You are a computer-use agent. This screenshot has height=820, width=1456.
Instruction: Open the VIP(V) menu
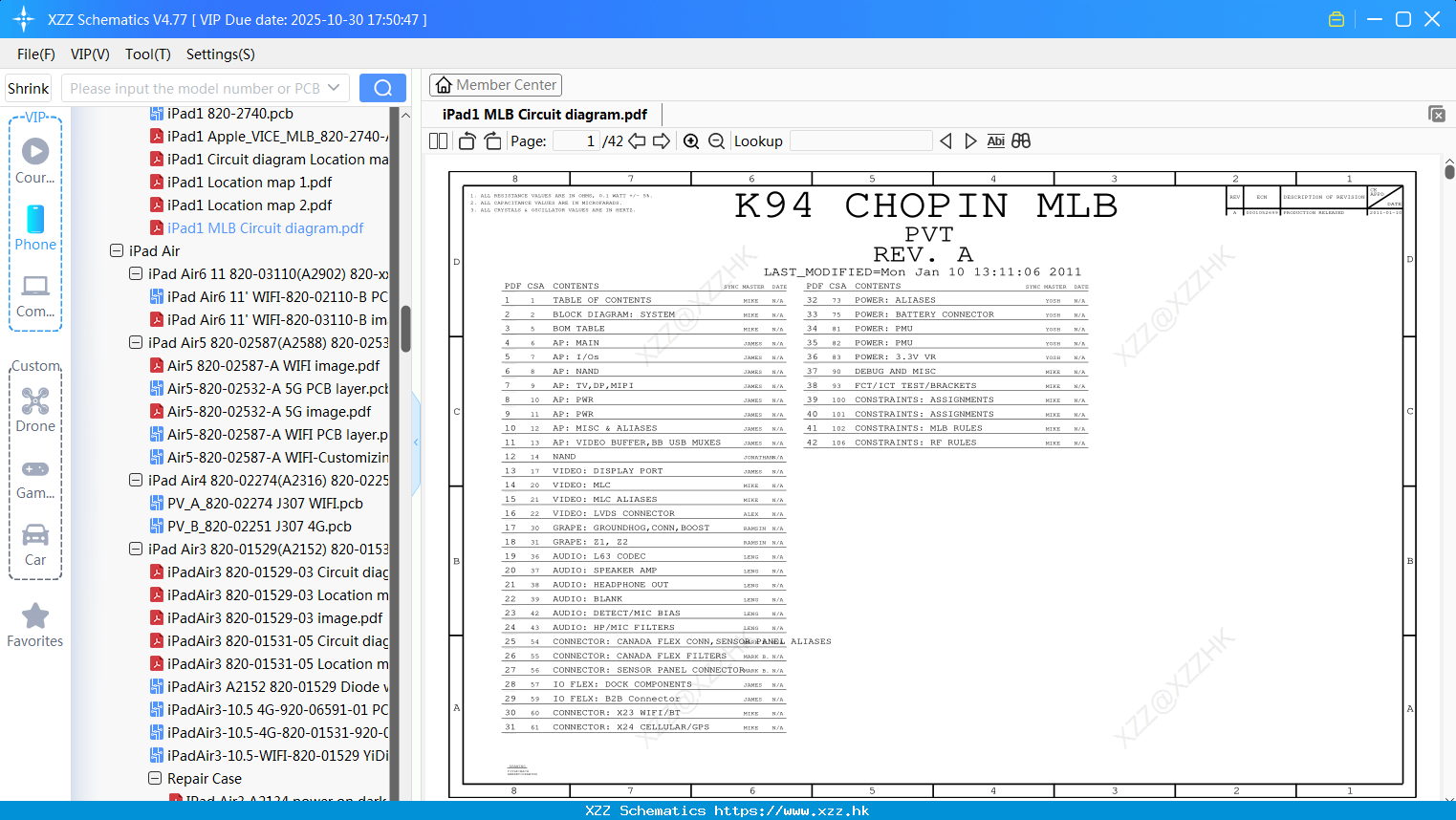(x=90, y=54)
